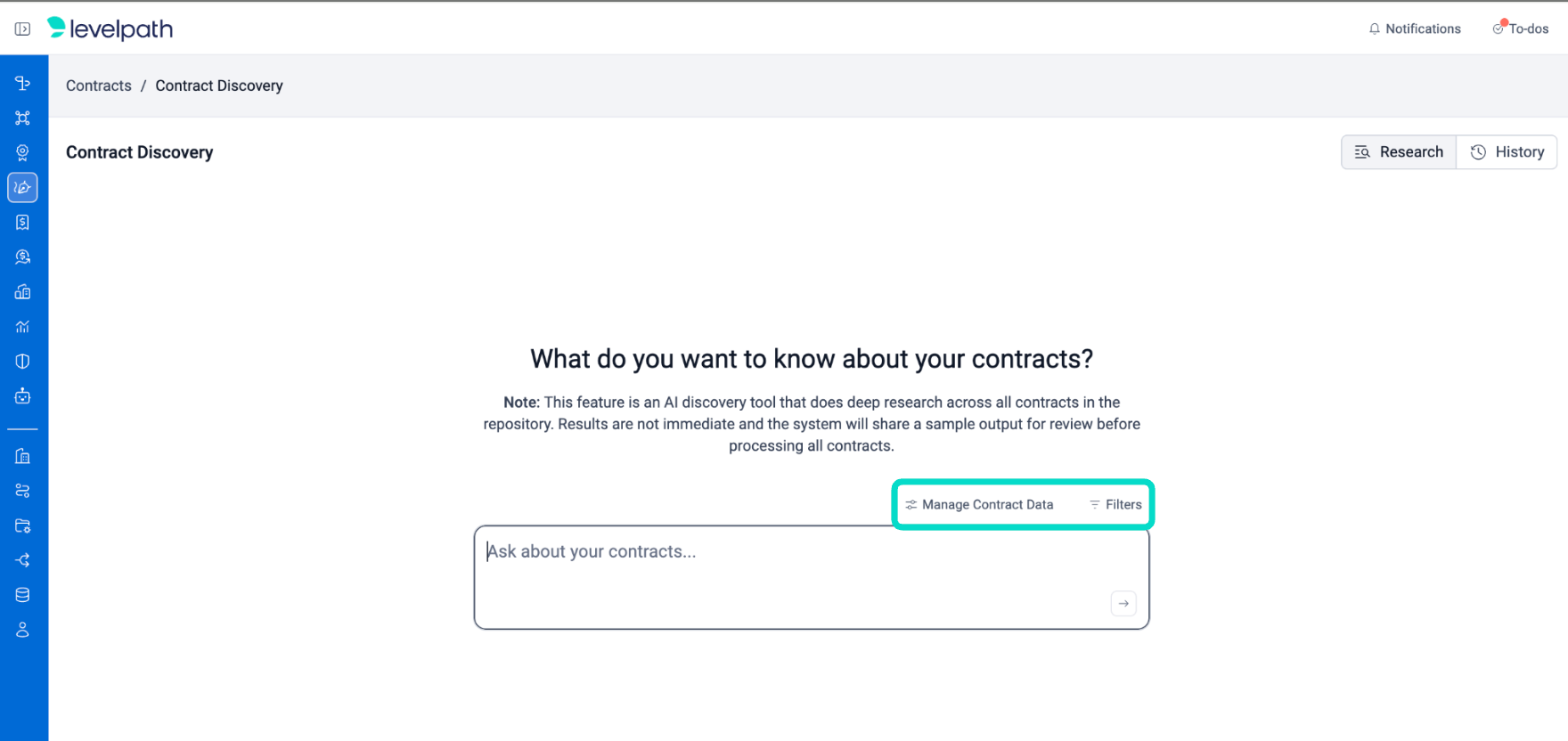This screenshot has width=1568, height=741.
Task: Switch to the Research tab
Action: click(1399, 152)
